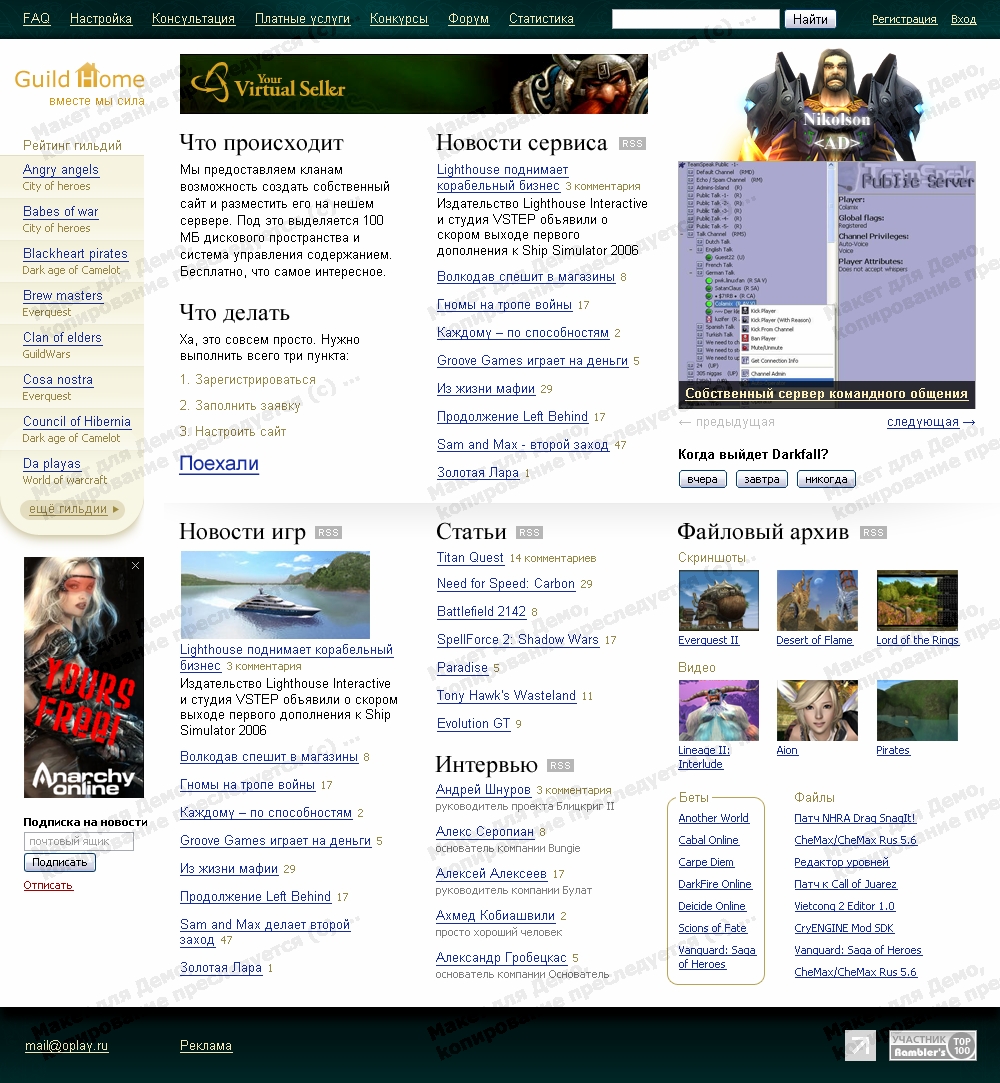Open the Angry angels guild
Screen dimensions: 1000x1083
61,170
